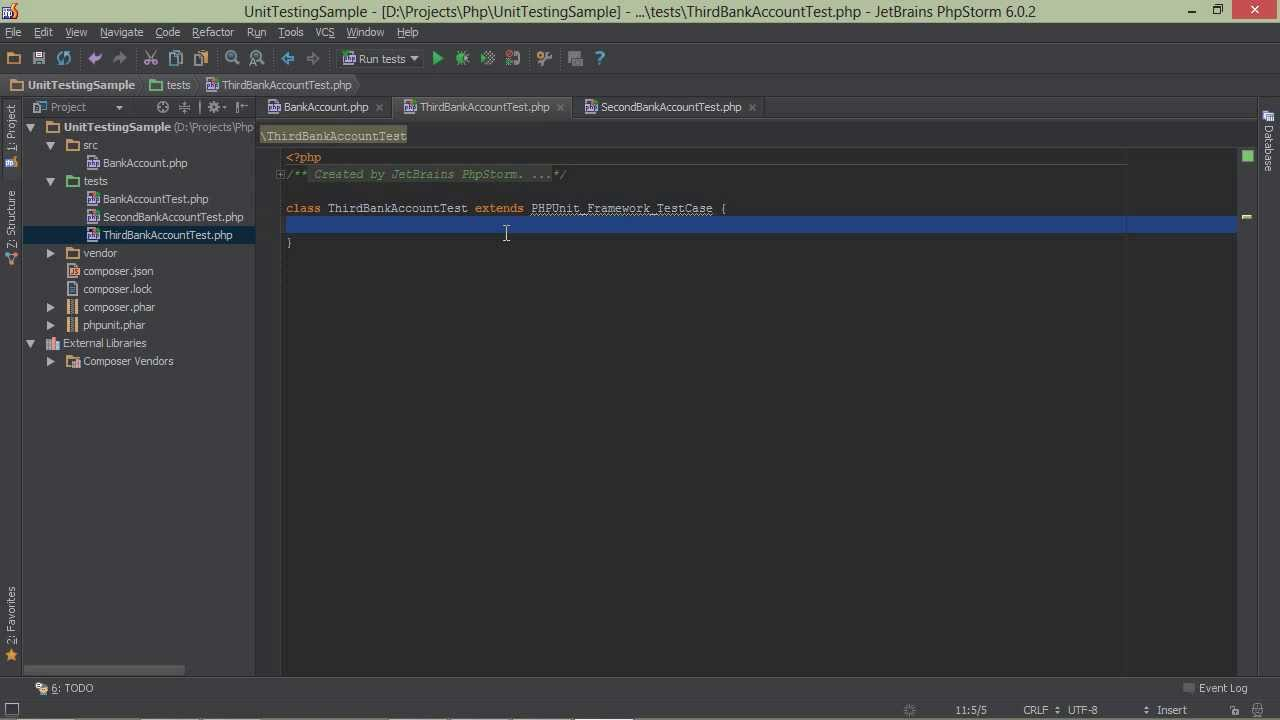Open the TODO tool window
This screenshot has width=1280, height=720.
click(64, 688)
